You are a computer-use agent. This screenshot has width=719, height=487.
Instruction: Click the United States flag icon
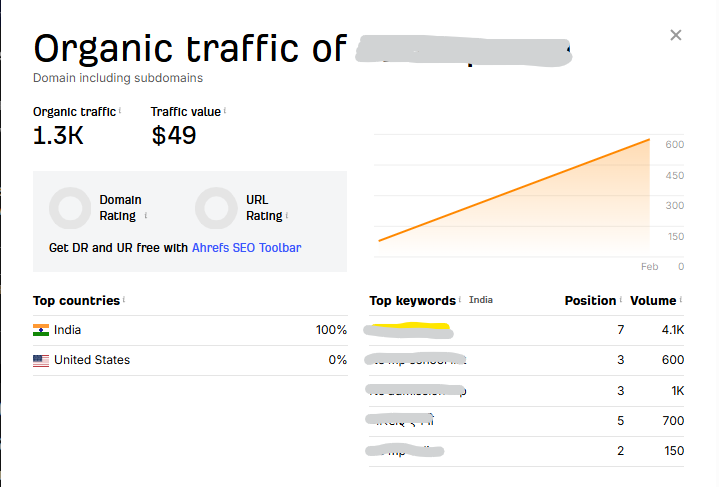pos(41,360)
